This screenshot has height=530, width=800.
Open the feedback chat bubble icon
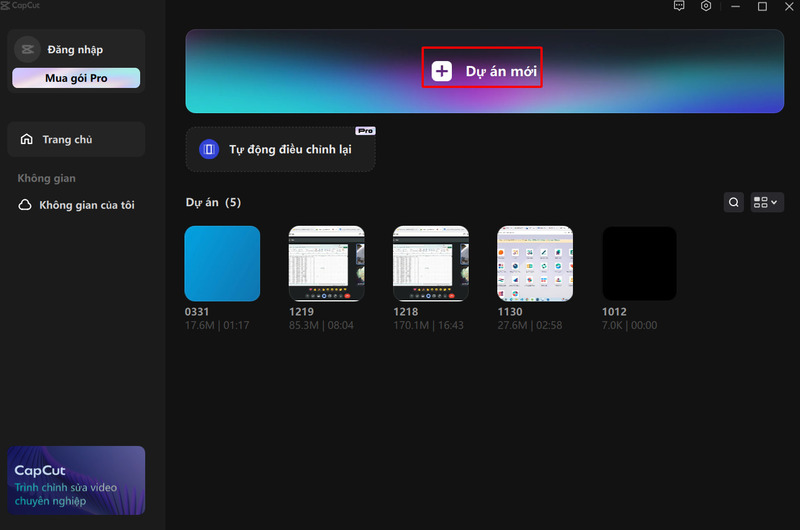pos(679,6)
